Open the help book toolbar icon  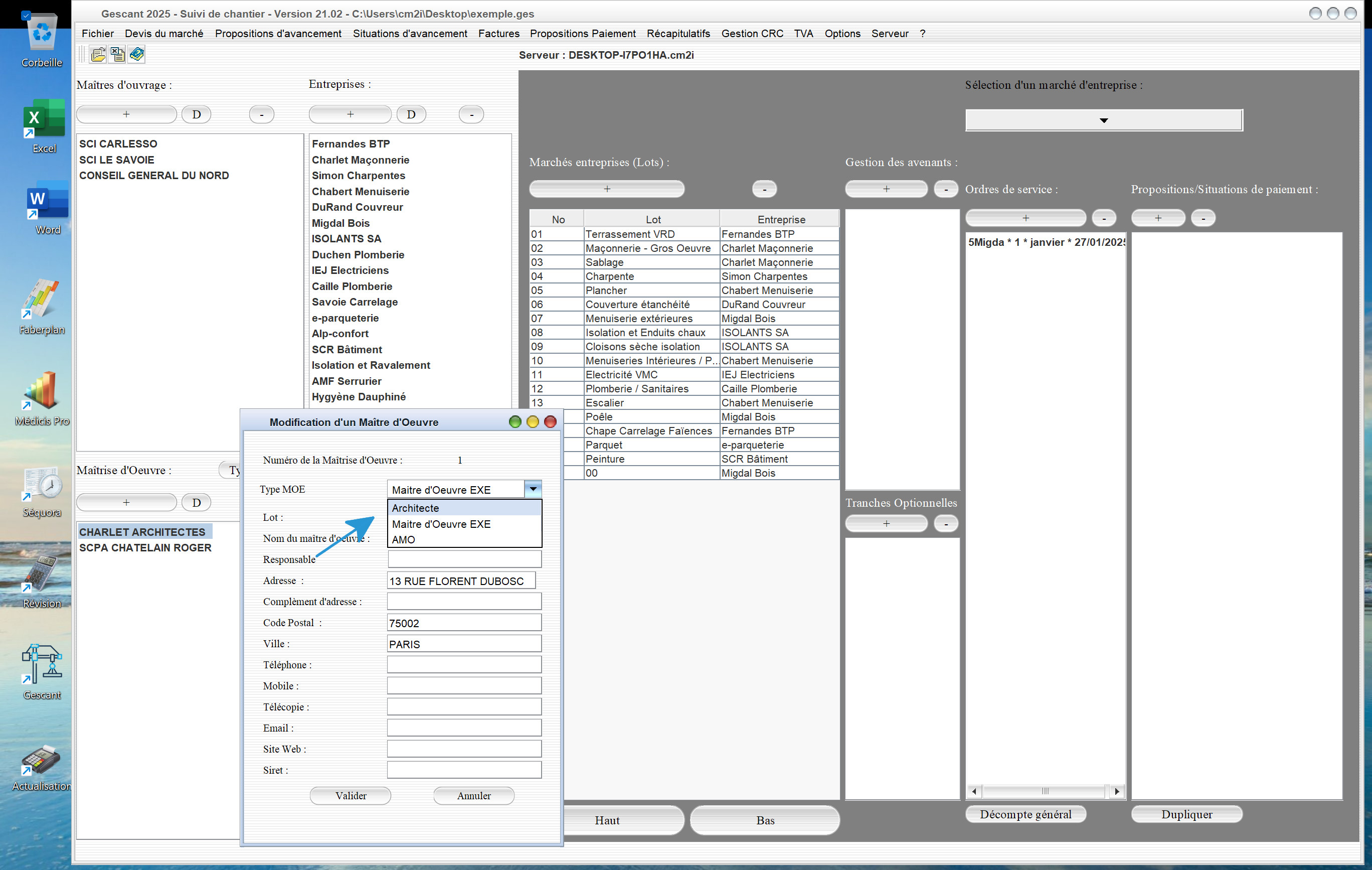pyautogui.click(x=137, y=55)
